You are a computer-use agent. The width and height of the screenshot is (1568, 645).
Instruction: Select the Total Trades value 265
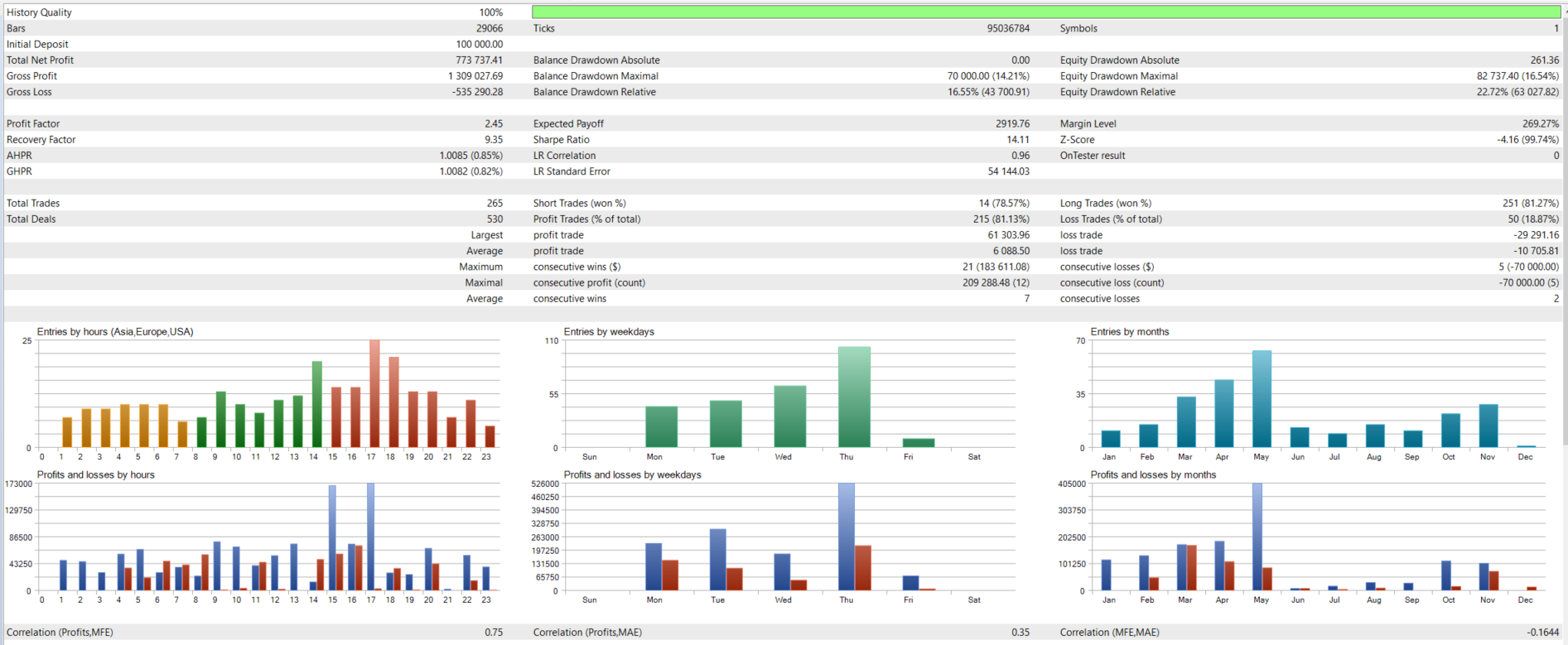pos(495,204)
